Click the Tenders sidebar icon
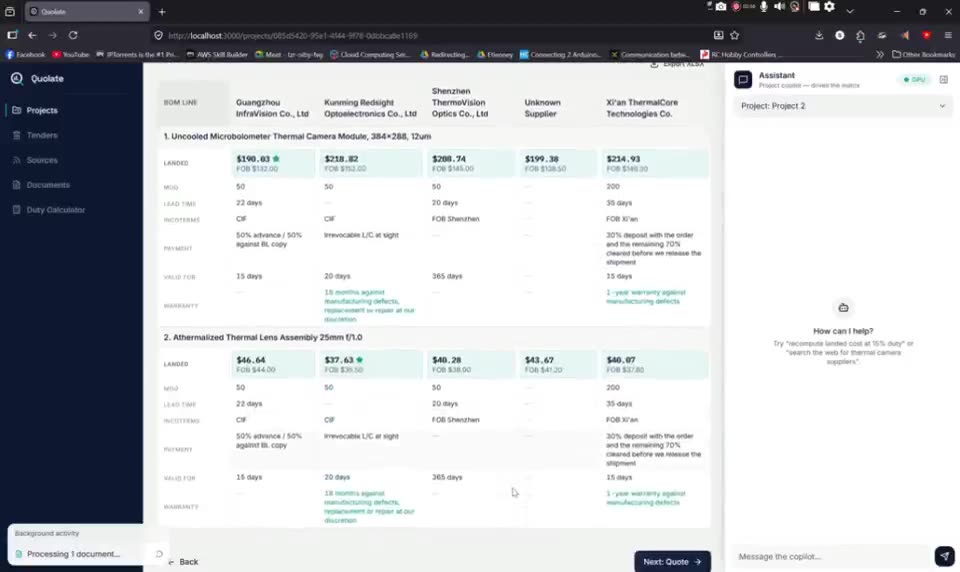960x572 pixels. 17,135
